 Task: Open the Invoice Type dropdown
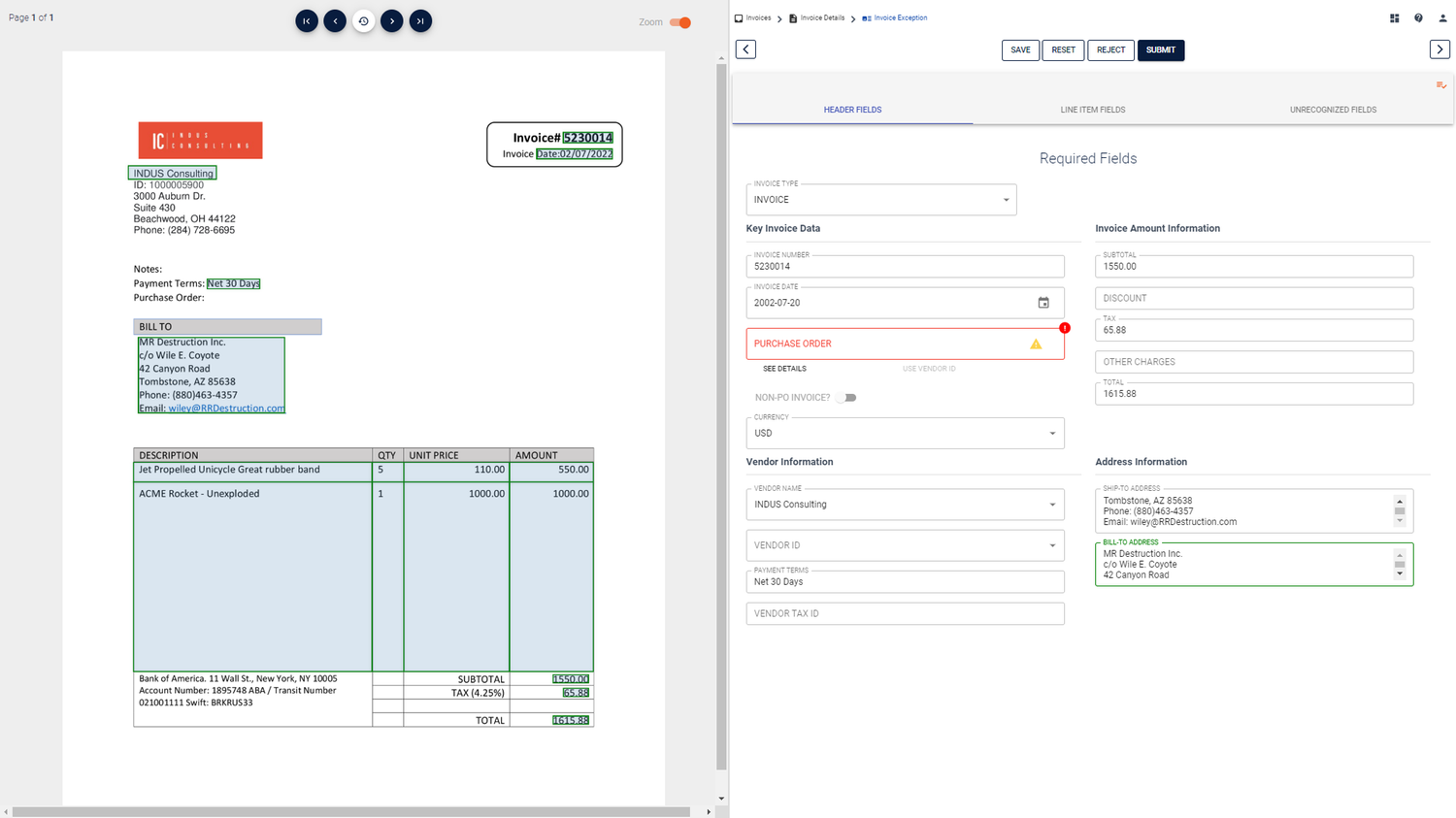pos(1008,199)
